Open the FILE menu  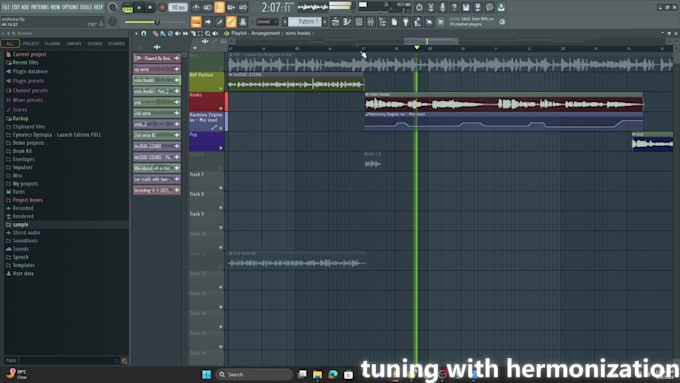click(6, 7)
